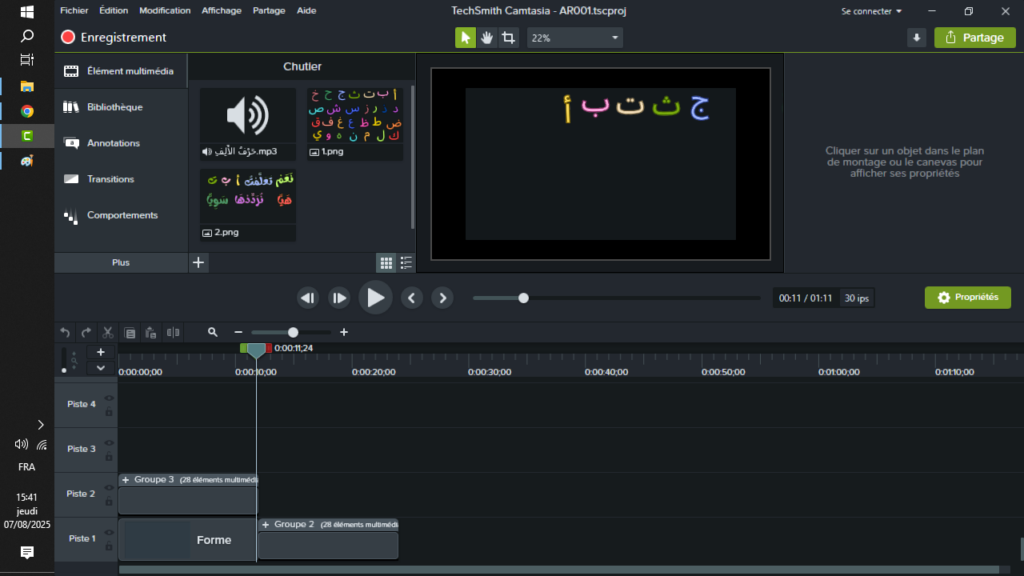Click the scissors Cut icon

click(x=108, y=332)
